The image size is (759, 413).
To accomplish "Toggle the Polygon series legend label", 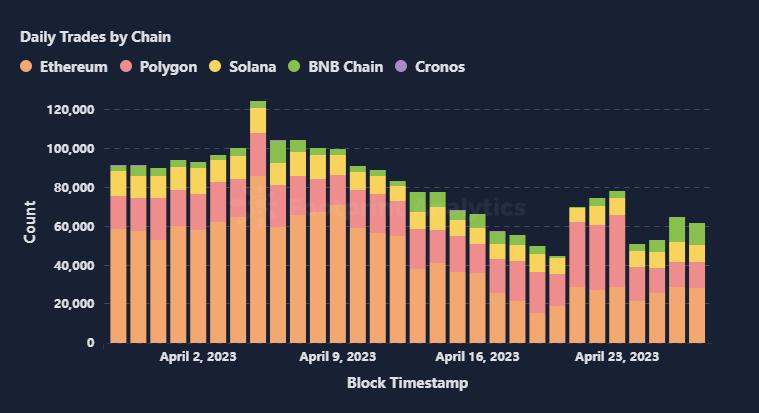I will pos(168,67).
